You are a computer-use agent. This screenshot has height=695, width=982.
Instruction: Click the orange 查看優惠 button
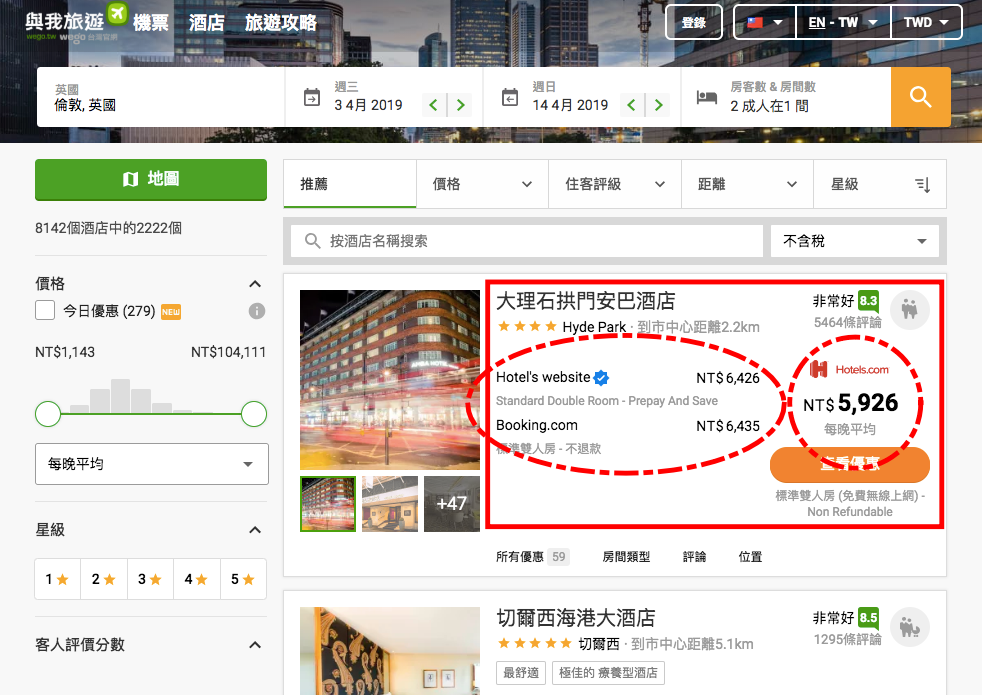[850, 464]
